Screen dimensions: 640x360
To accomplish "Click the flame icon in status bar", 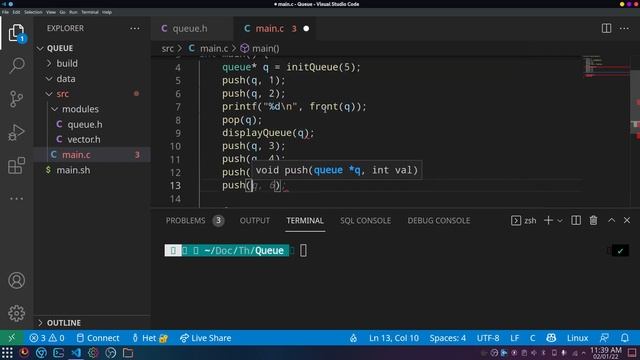I will (353, 338).
